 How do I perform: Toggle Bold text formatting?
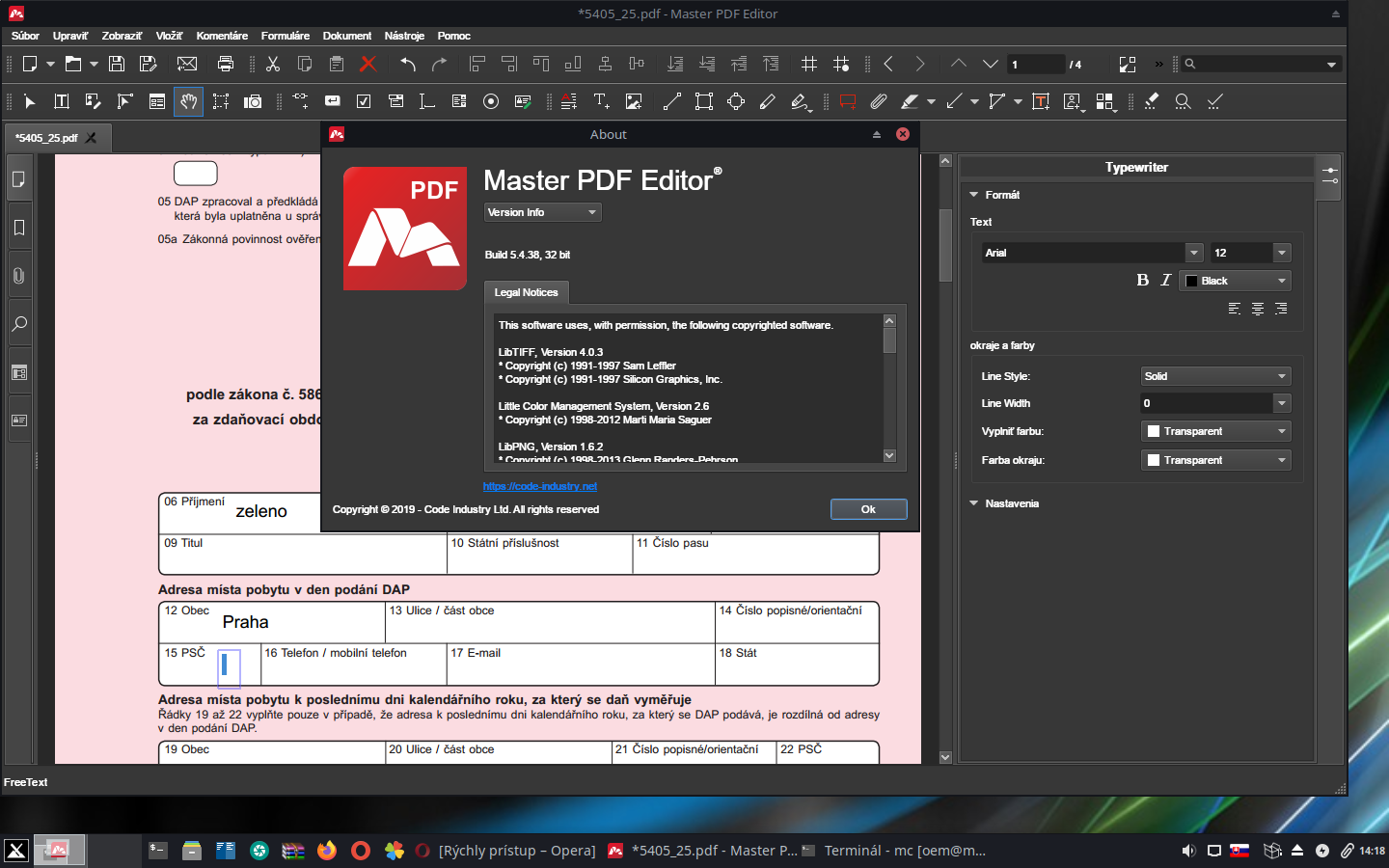click(x=1143, y=280)
